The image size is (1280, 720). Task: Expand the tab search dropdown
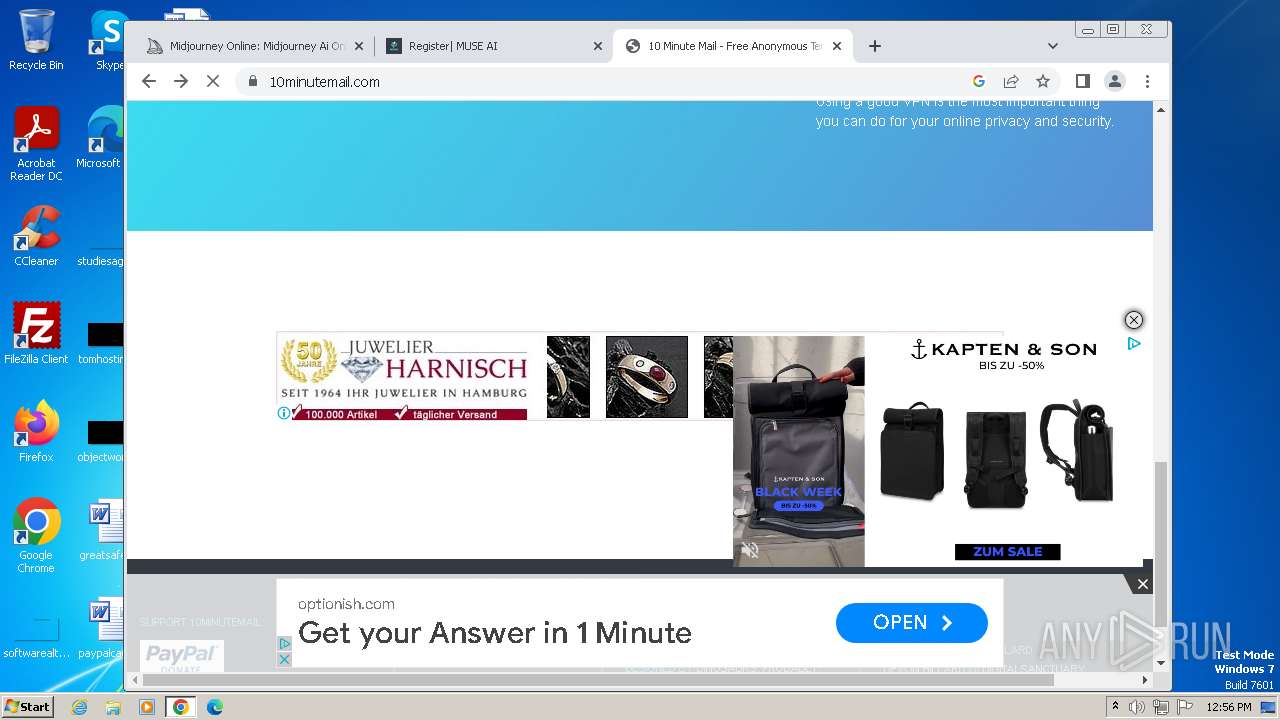pos(1052,46)
